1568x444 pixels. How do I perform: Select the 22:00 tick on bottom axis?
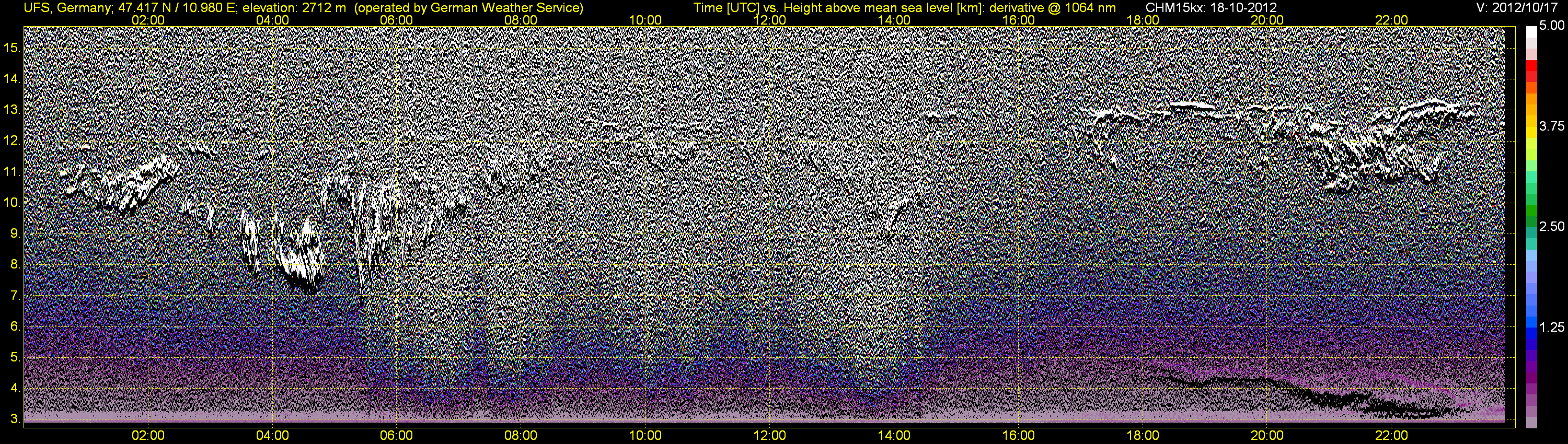(x=1391, y=436)
